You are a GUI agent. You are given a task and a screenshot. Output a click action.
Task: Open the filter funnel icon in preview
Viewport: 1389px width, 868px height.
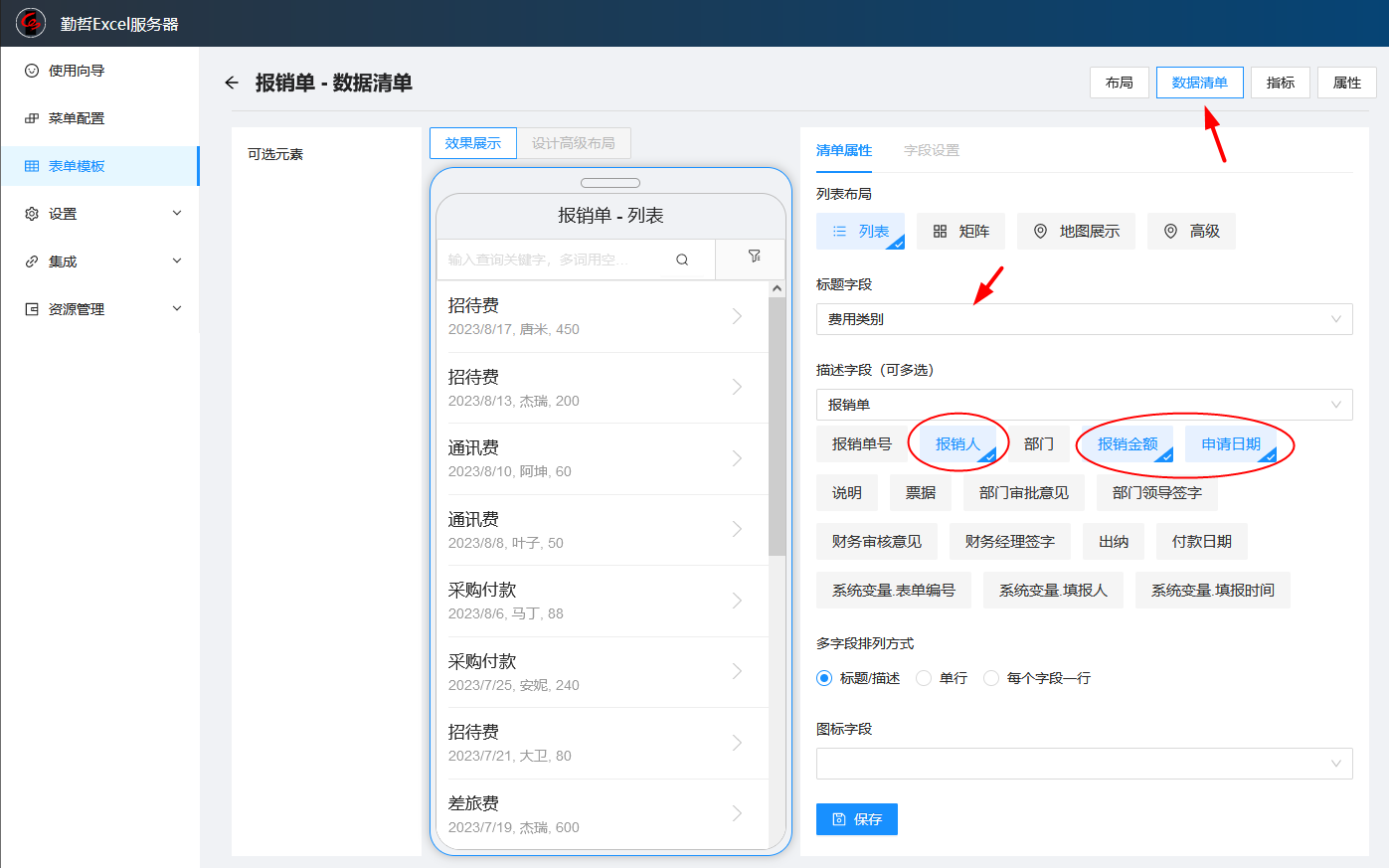pos(754,257)
